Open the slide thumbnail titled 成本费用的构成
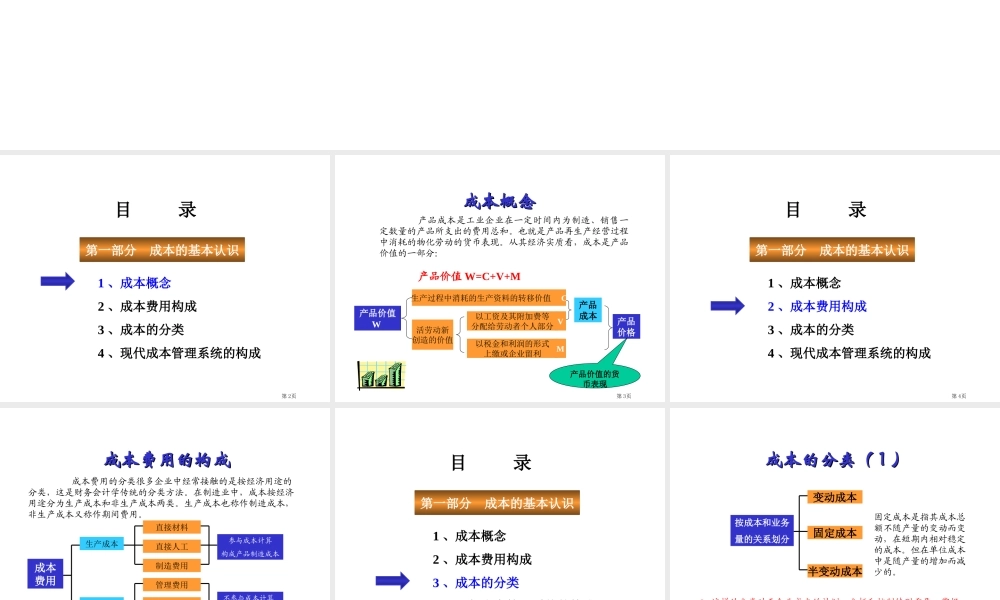 point(165,504)
